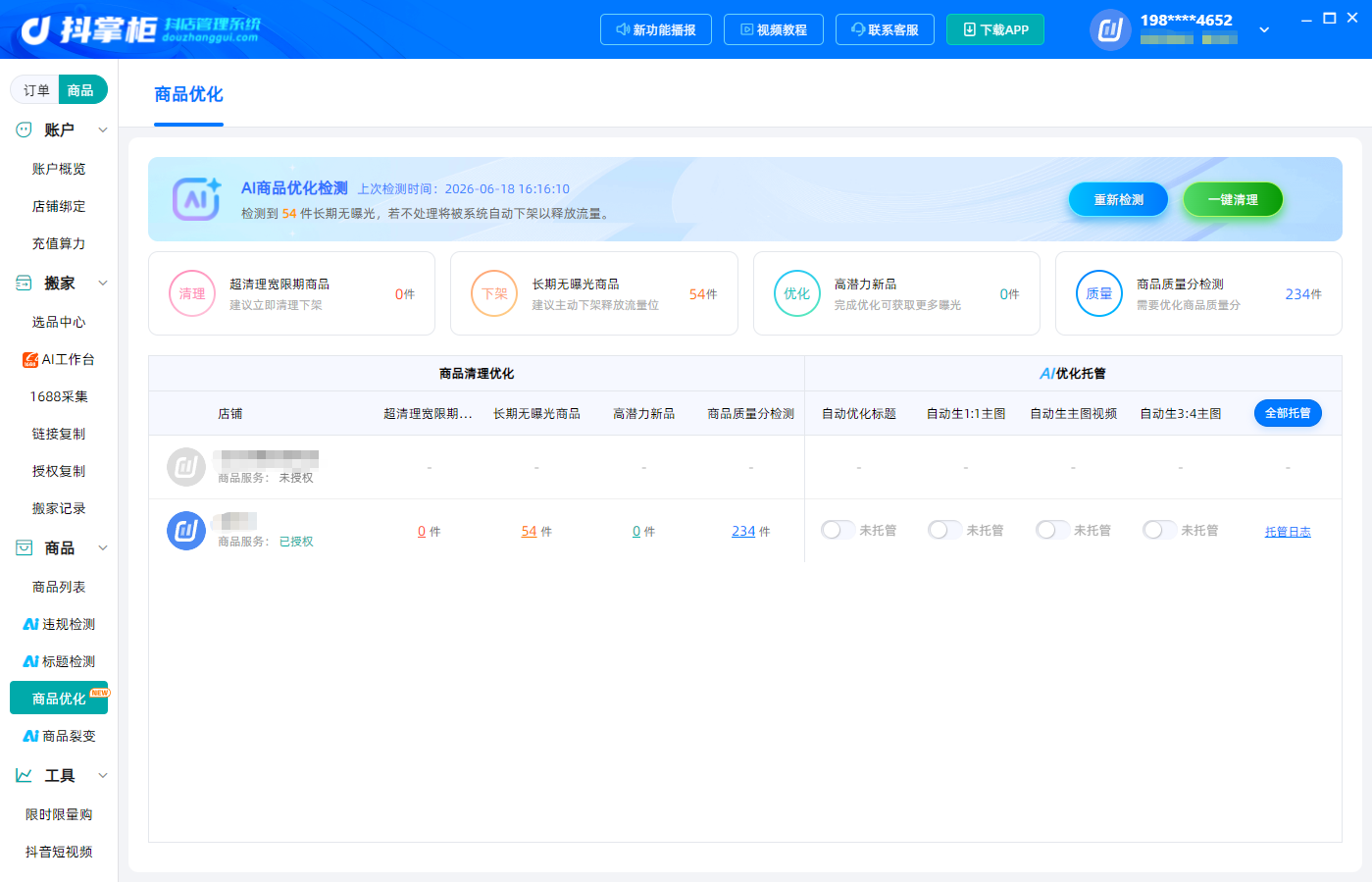Click the 搬家 section icon in sidebar

point(25,283)
